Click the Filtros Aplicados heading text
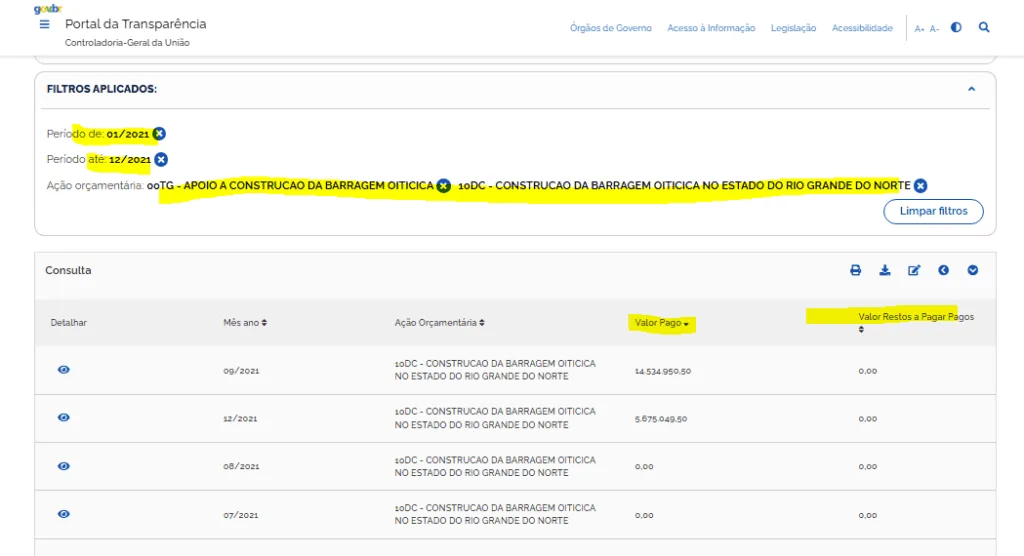Image resolution: width=1024 pixels, height=556 pixels. click(x=102, y=89)
